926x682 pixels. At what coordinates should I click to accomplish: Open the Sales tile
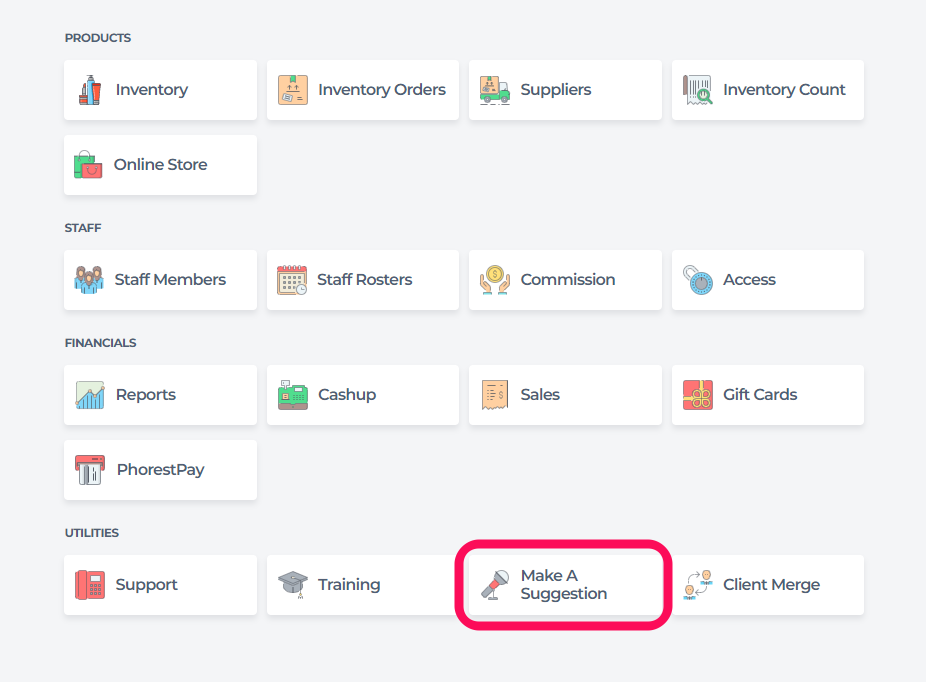tap(565, 395)
